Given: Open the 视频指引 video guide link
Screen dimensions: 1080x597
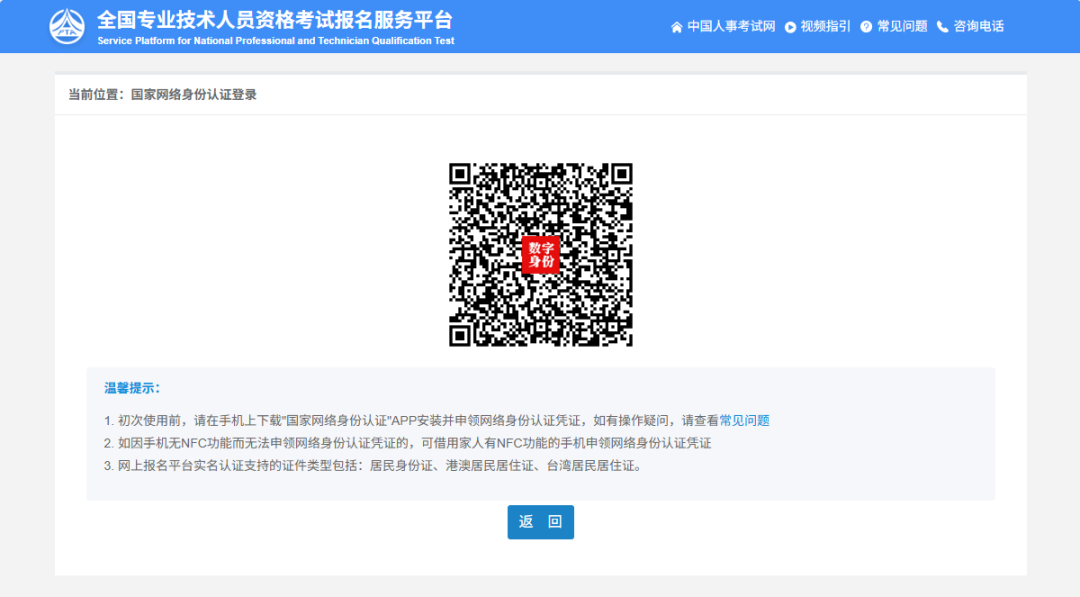Looking at the screenshot, I should (823, 27).
